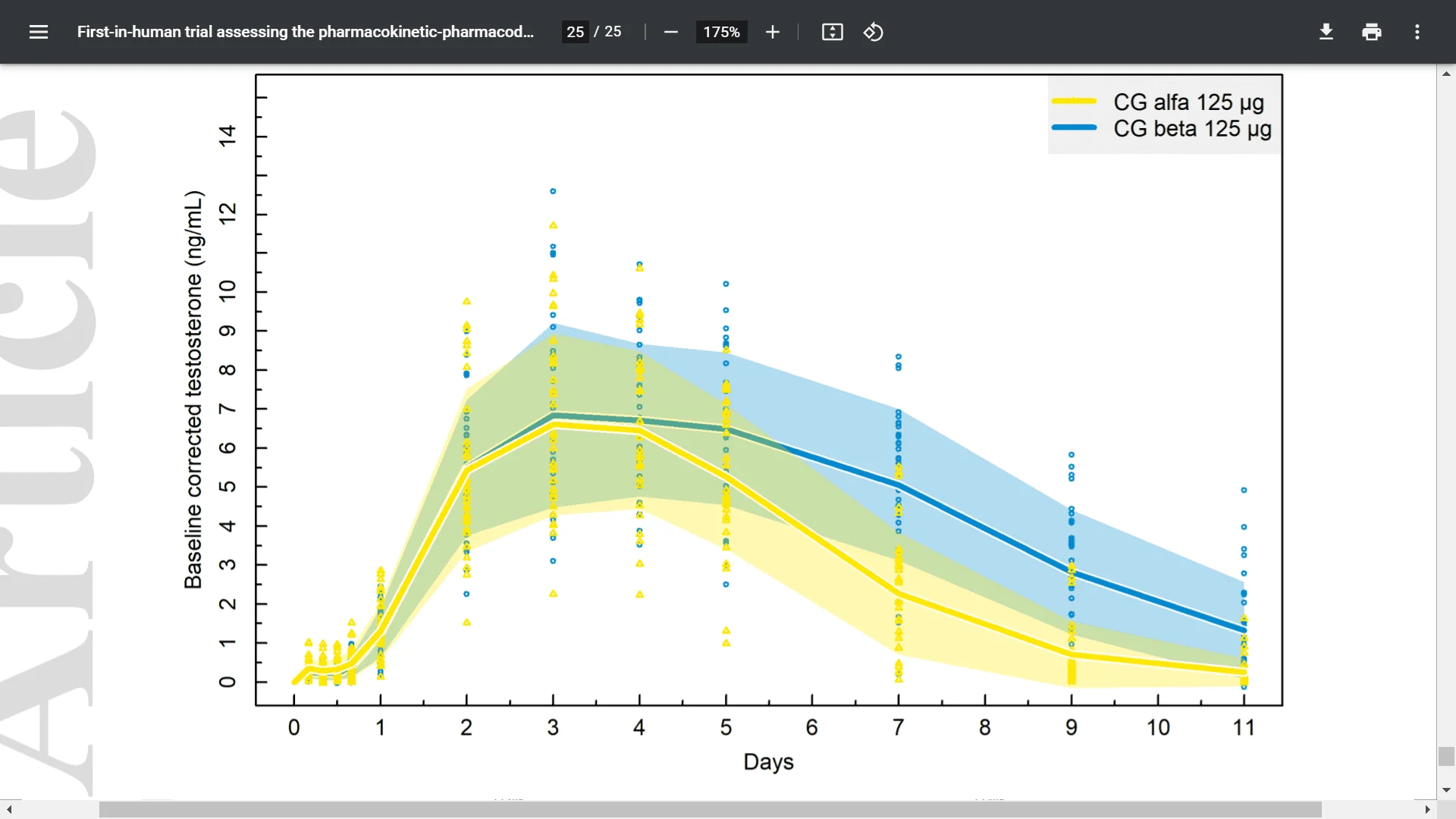Click the x-axis tick label 3

(x=553, y=727)
